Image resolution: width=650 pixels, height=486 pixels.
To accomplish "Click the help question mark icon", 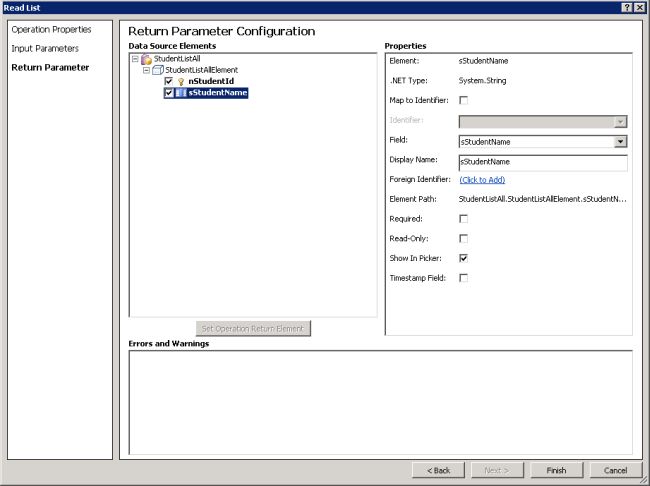I will click(626, 7).
